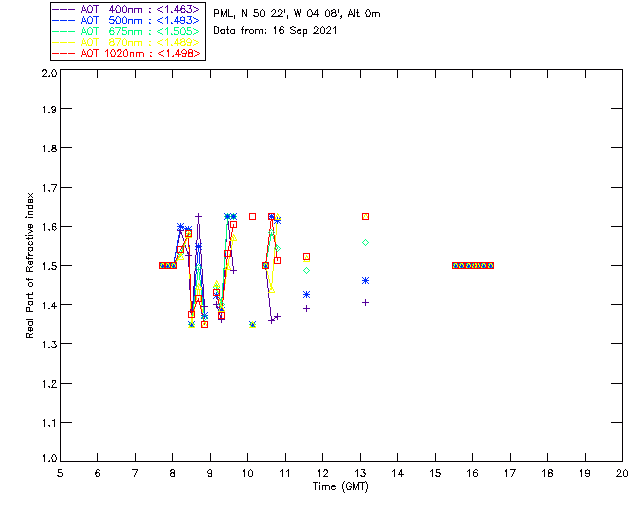Click the x-axis tick label '17'
The height and width of the screenshot is (512, 640).
tap(510, 473)
